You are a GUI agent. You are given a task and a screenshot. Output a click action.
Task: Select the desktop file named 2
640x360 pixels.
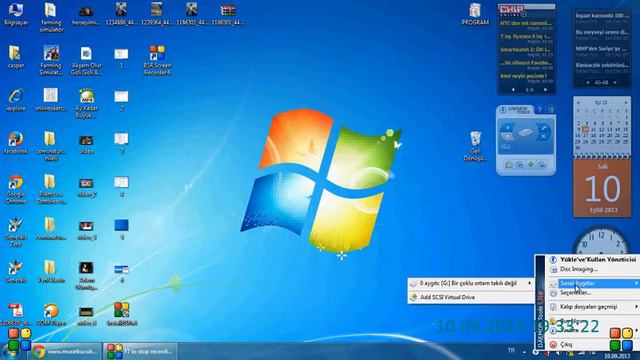click(x=121, y=100)
